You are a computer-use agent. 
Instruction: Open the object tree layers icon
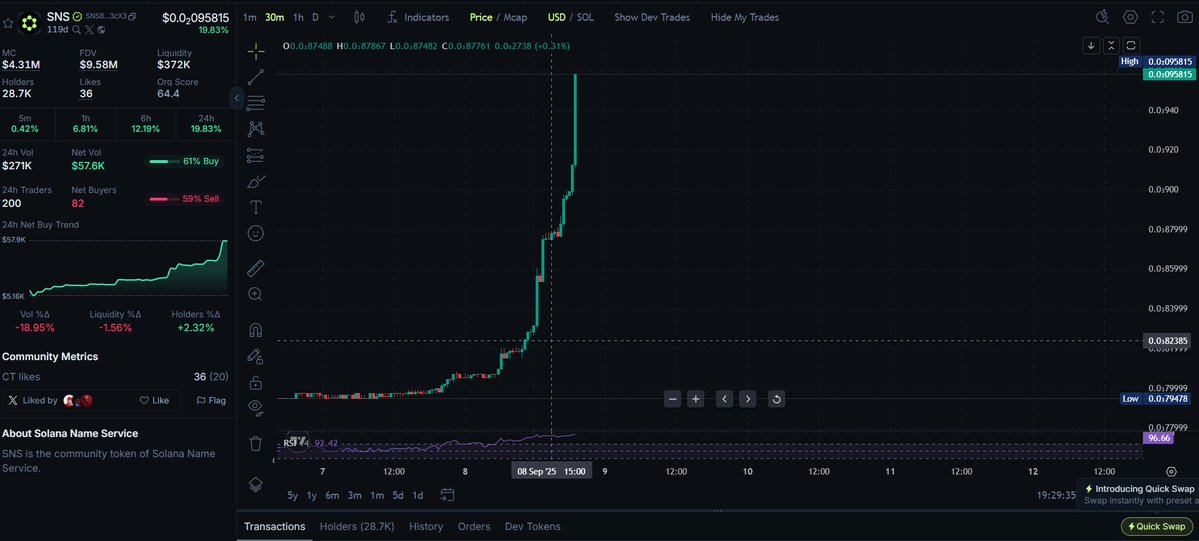[x=256, y=484]
